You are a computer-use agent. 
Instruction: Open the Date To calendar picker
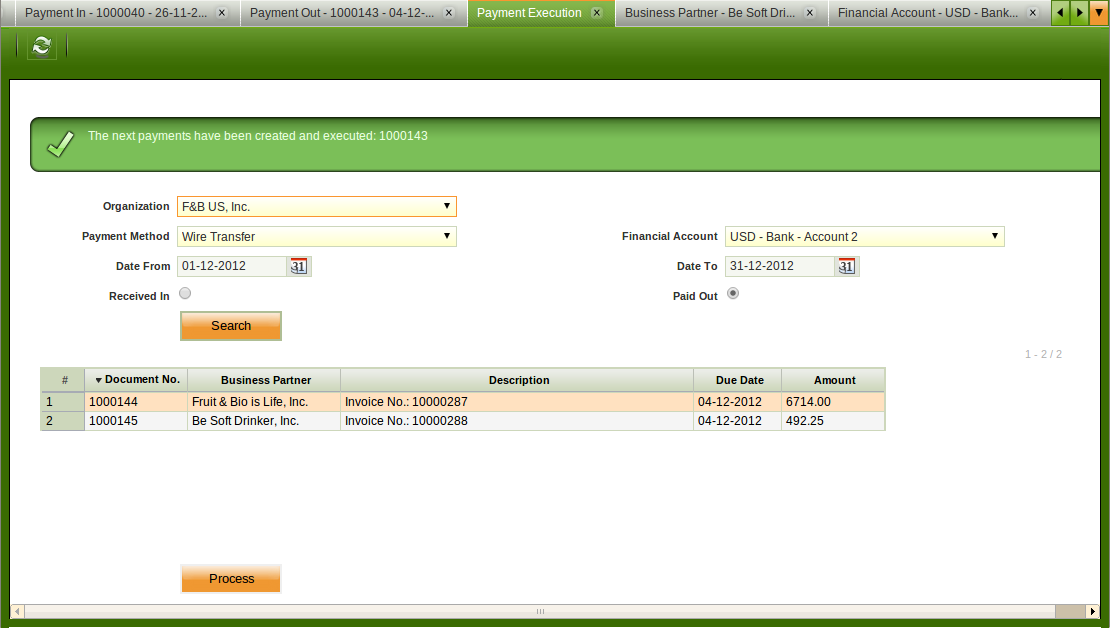(847, 266)
